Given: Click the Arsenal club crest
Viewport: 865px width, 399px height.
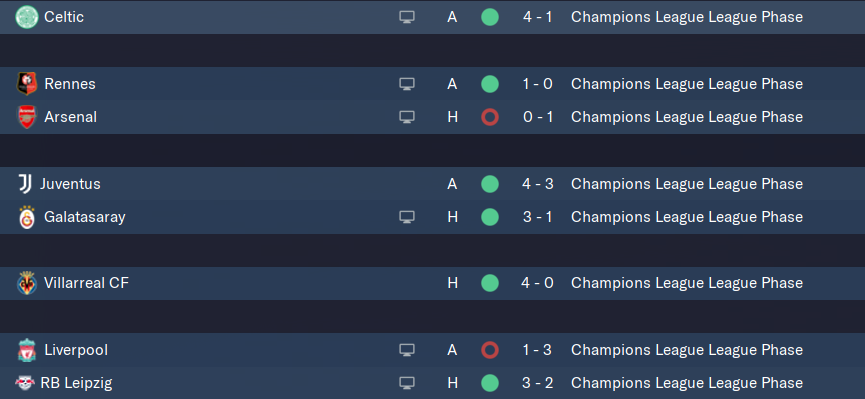Looking at the screenshot, I should pos(26,117).
